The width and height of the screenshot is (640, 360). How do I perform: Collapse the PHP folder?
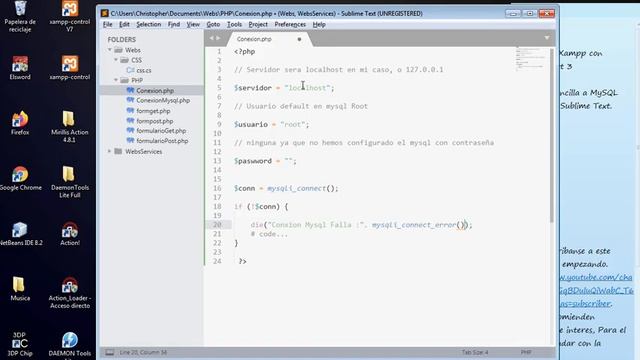116,80
